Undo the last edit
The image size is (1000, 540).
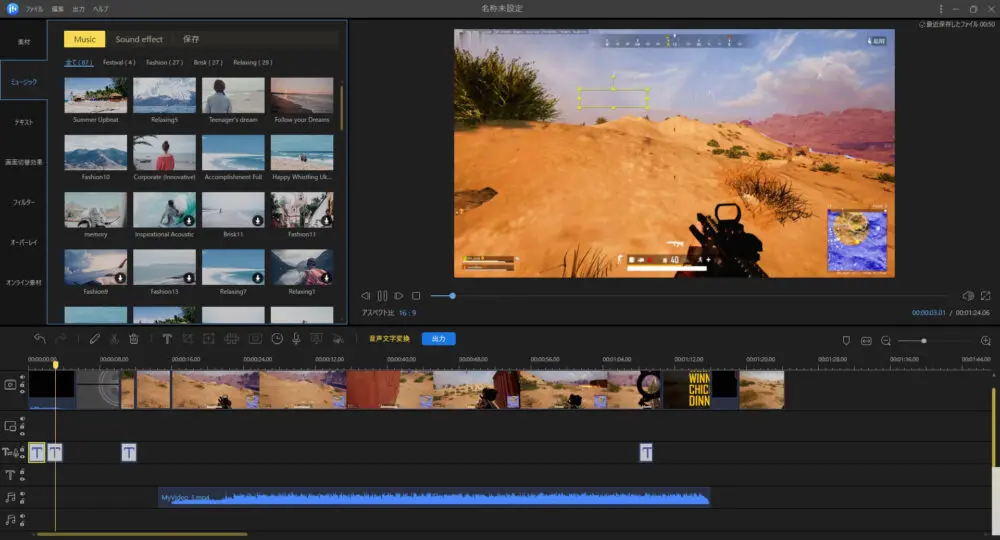click(40, 339)
